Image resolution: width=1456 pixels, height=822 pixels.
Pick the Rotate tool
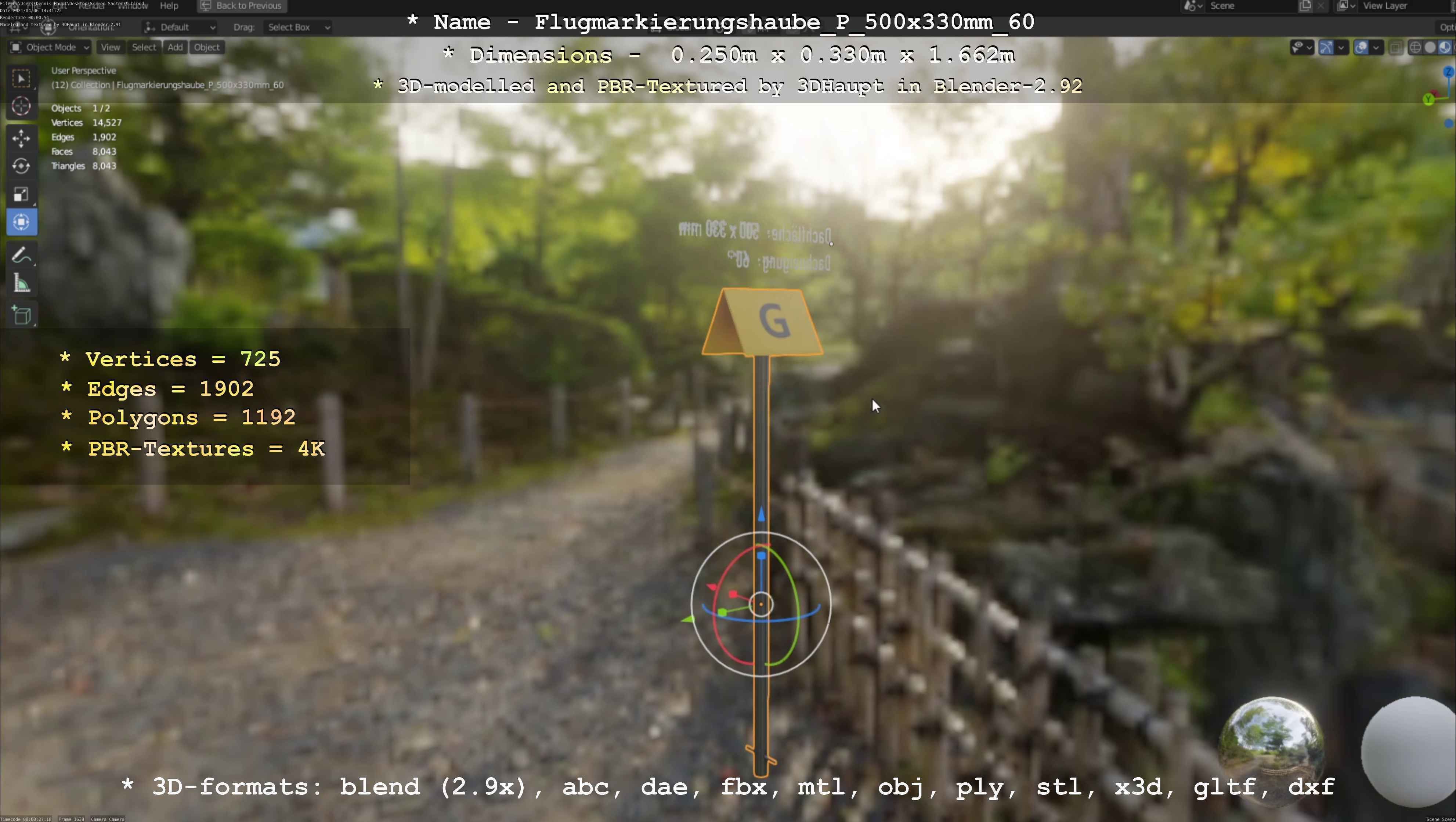point(21,166)
